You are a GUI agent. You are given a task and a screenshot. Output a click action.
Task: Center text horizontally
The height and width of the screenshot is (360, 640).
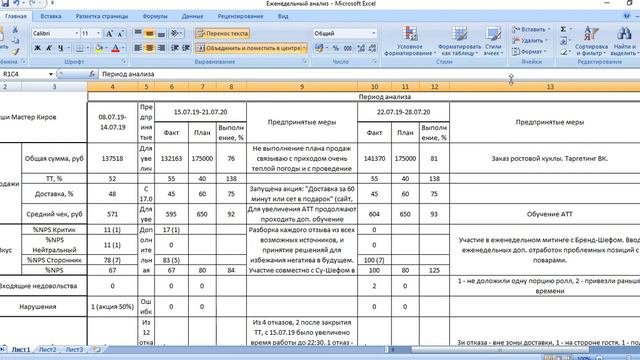coord(150,48)
